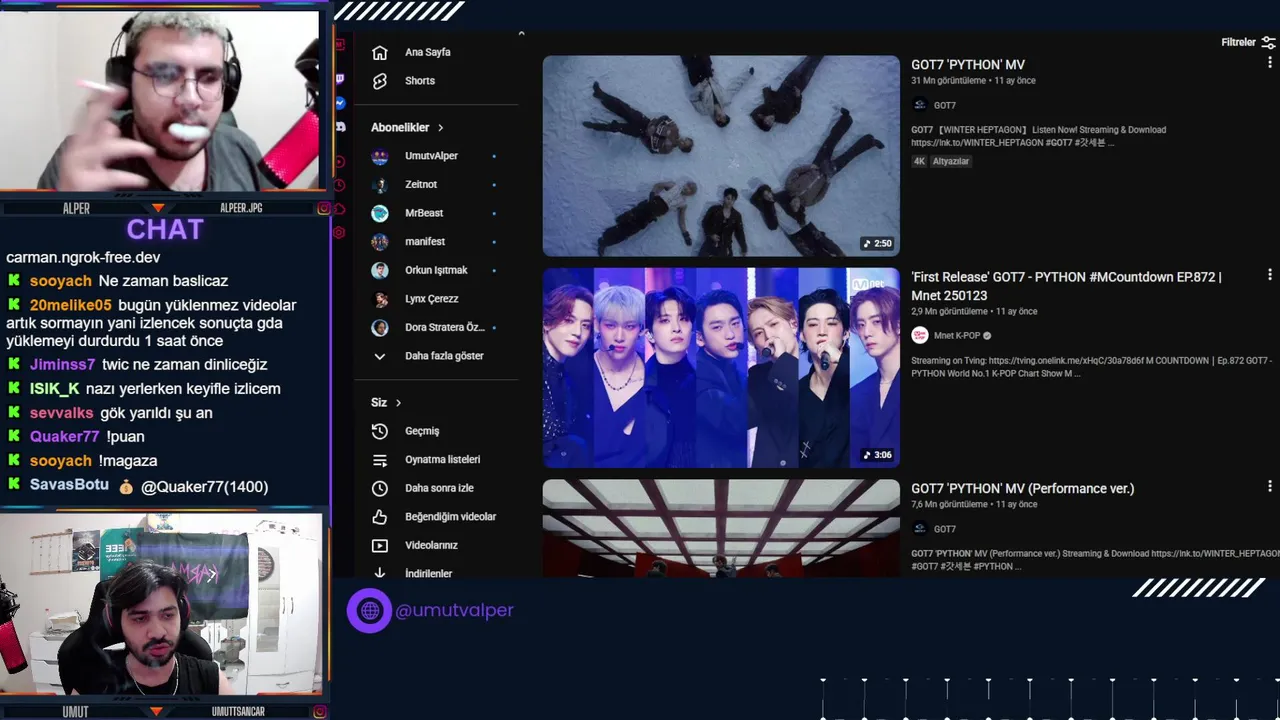The image size is (1280, 720).
Task: Click the Videolarınız play icon
Action: coord(379,546)
